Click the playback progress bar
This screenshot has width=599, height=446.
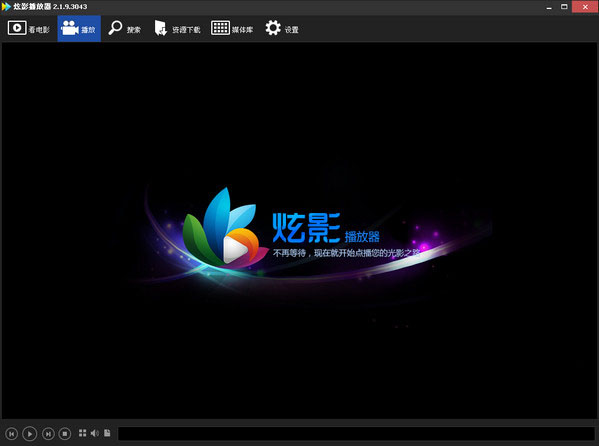(x=356, y=434)
